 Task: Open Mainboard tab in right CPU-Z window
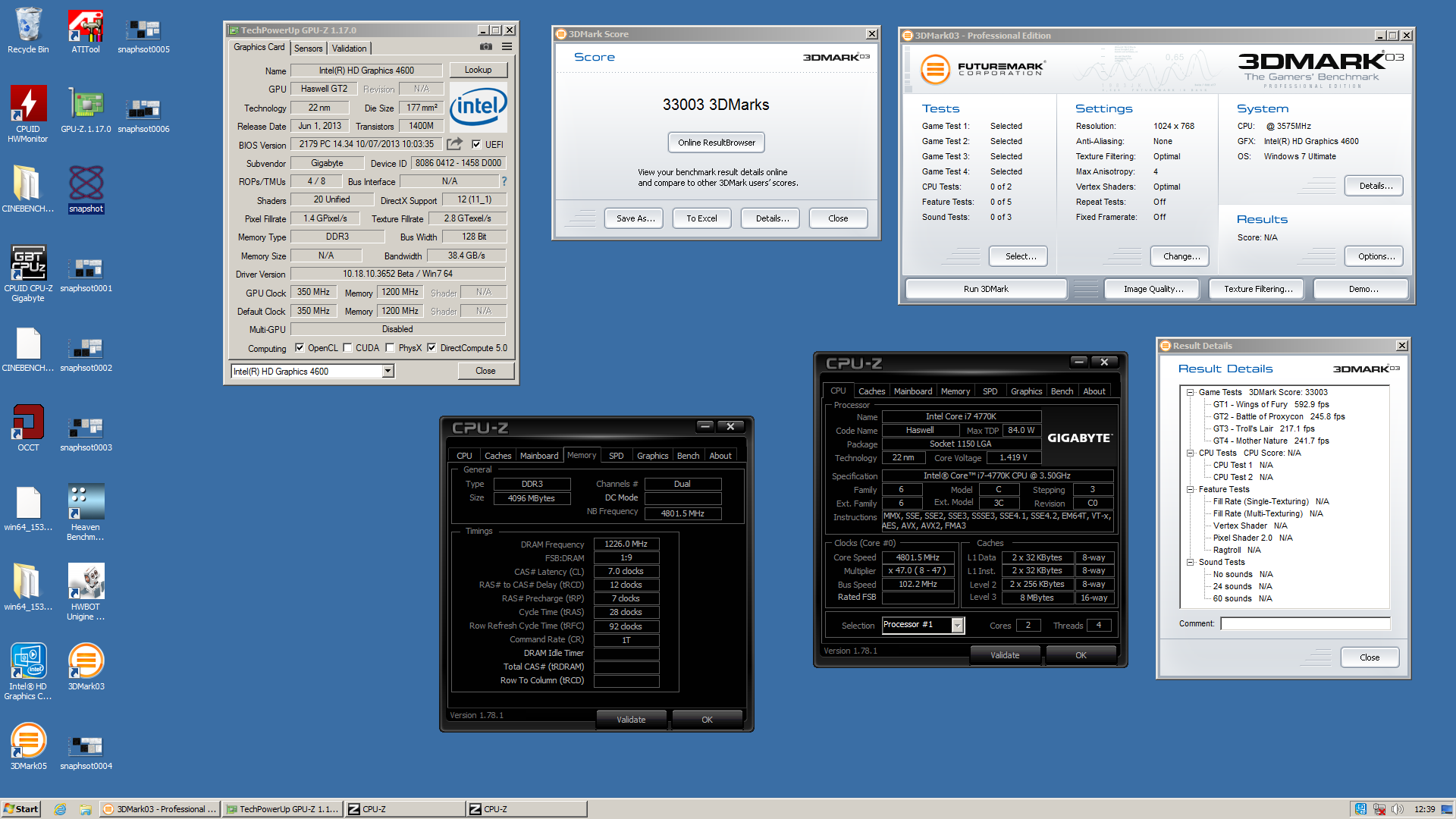(913, 391)
